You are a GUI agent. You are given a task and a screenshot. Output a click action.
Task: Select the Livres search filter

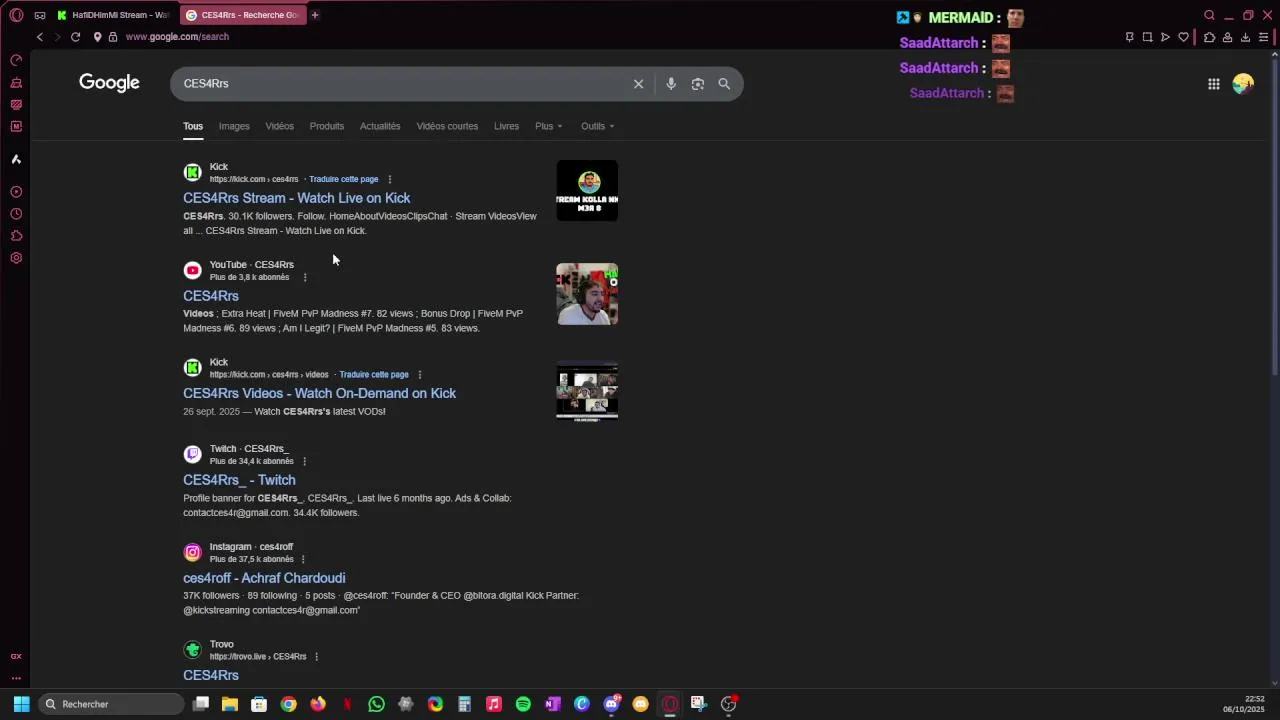tap(506, 126)
